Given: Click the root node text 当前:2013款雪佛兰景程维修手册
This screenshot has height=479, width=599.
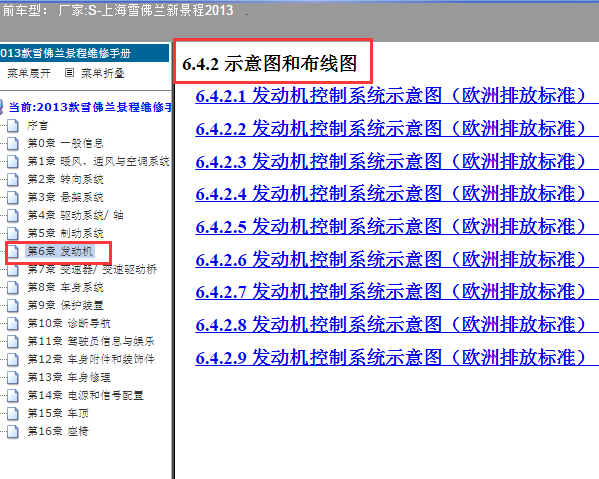Looking at the screenshot, I should 90,107.
